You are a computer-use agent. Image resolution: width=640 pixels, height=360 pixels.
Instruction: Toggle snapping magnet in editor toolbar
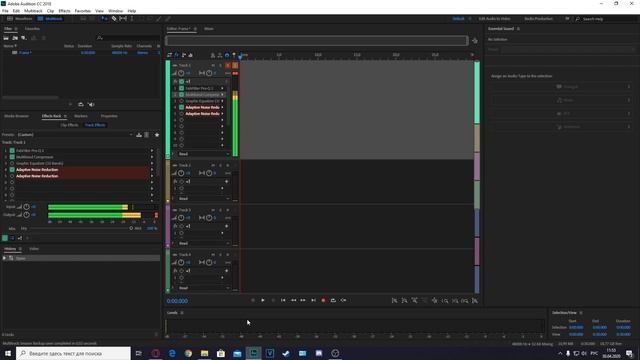227,55
